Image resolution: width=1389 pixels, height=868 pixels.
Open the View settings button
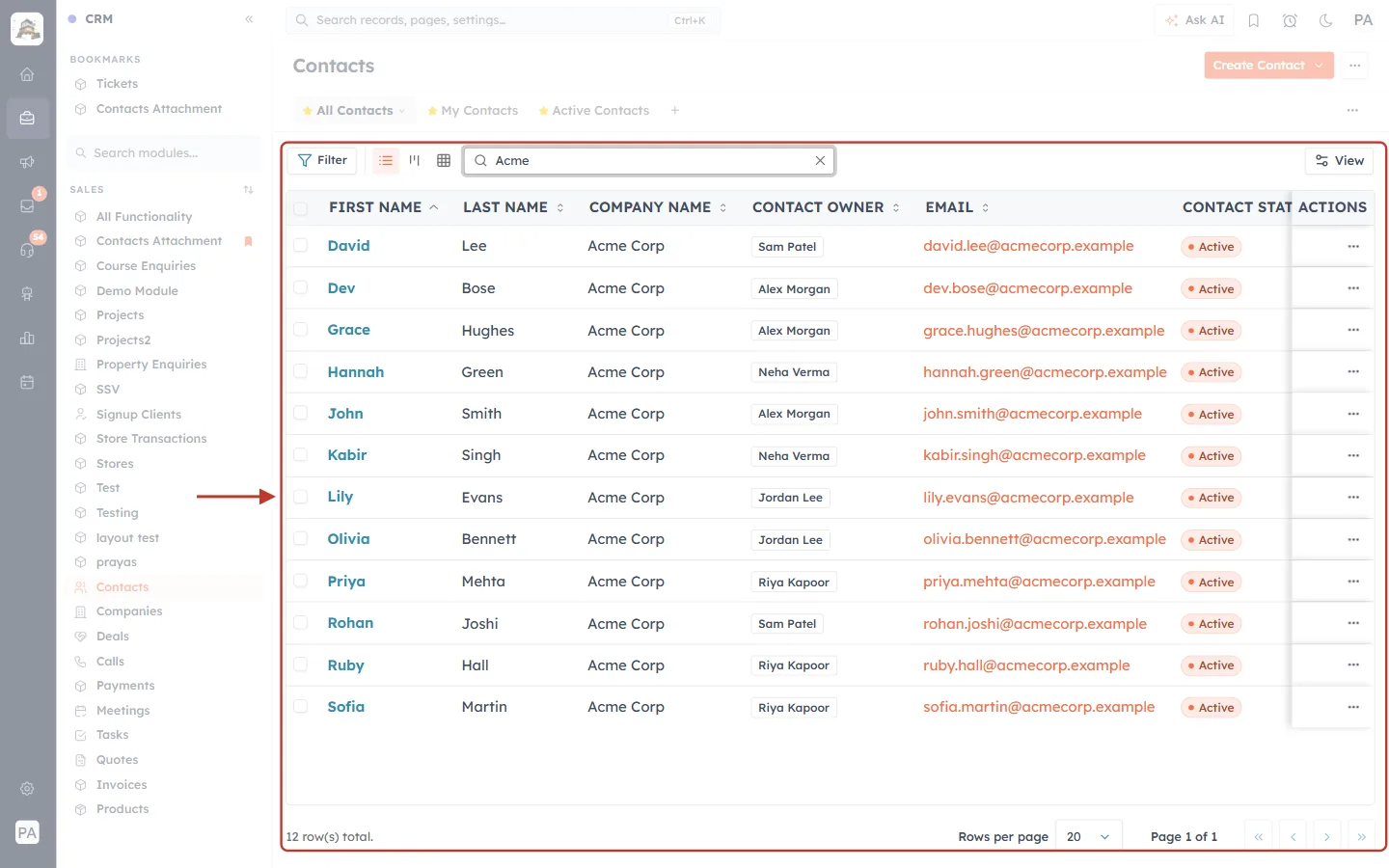click(1340, 160)
